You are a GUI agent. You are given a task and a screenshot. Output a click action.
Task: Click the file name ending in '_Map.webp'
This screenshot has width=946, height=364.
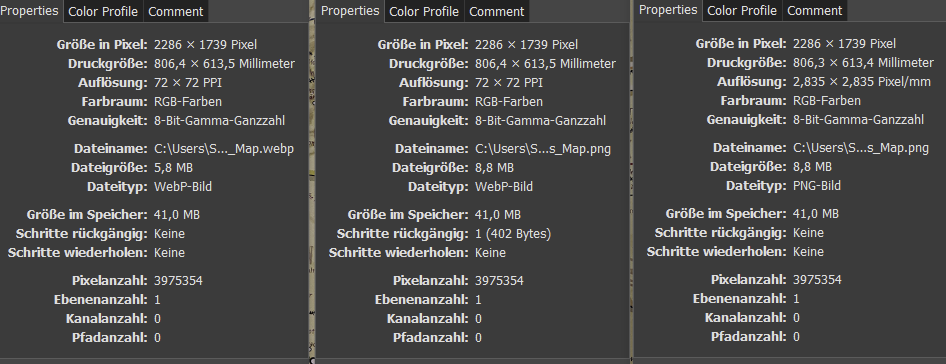[x=224, y=149]
